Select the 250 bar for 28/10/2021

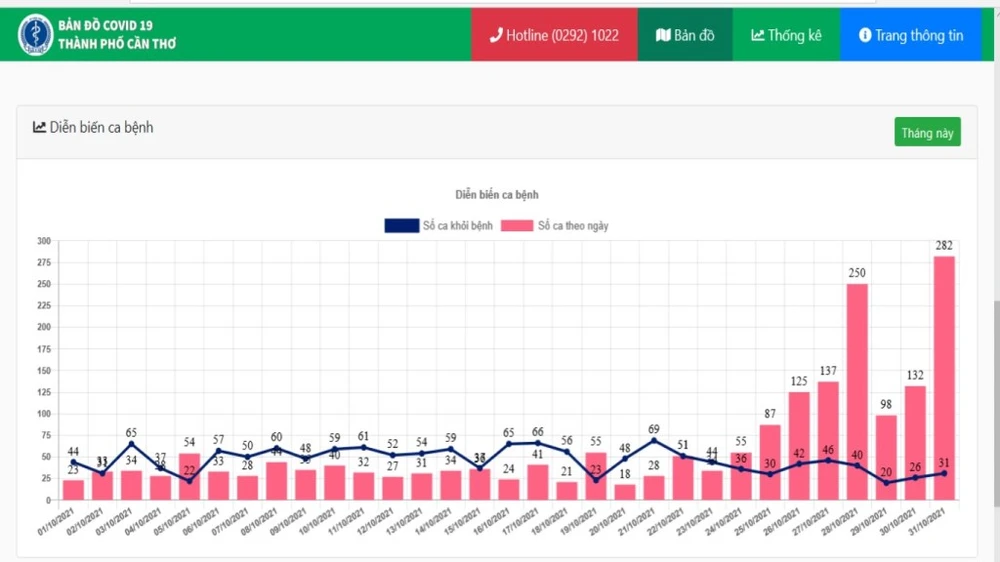(x=856, y=392)
